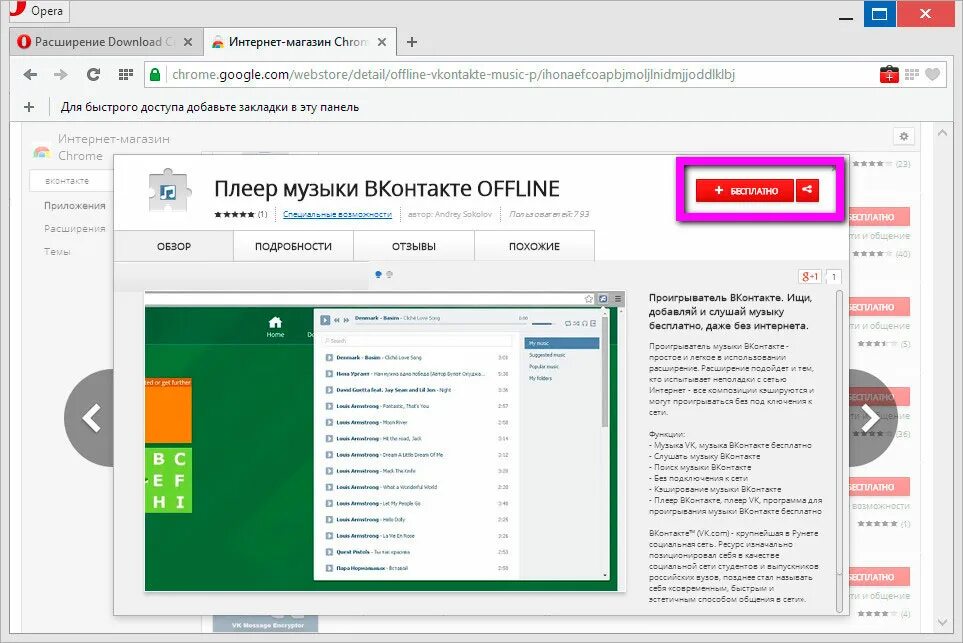The image size is (963, 643).
Task: Switch to the ОБЗОР tab
Action: (x=174, y=246)
